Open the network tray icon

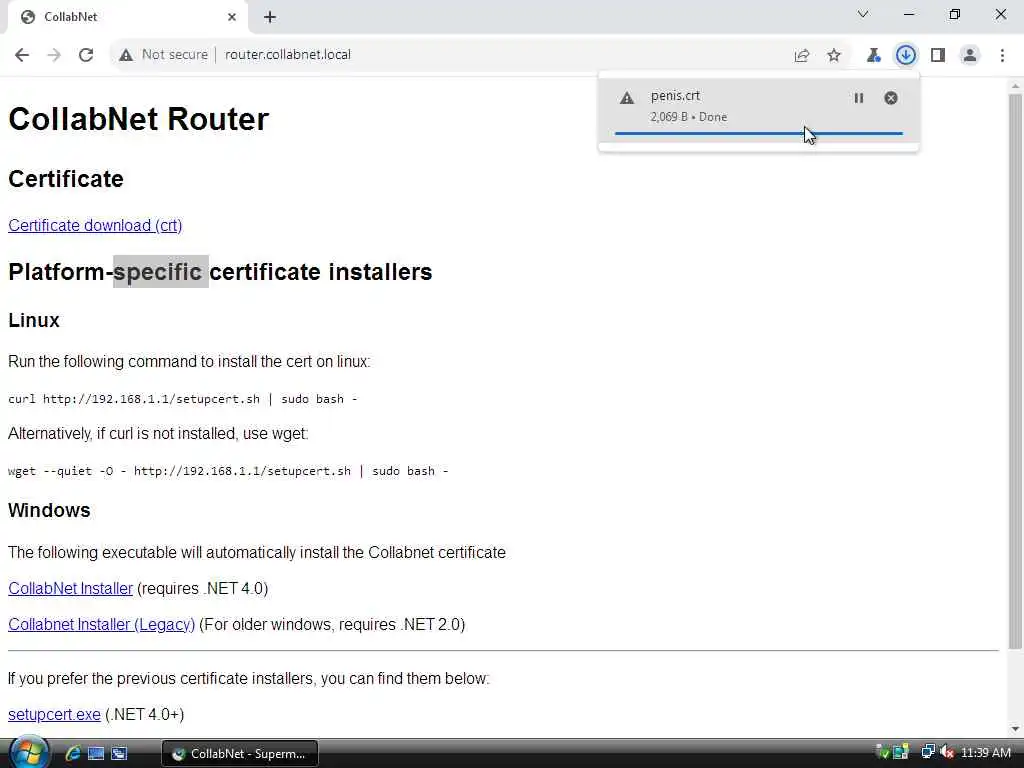[927, 753]
